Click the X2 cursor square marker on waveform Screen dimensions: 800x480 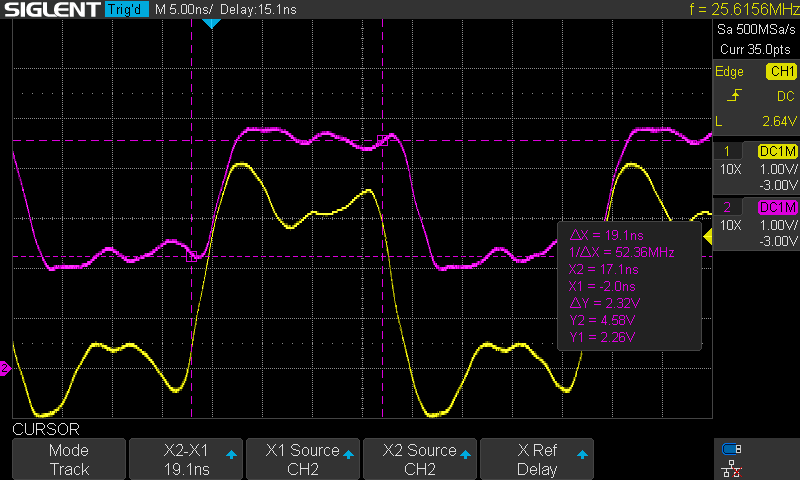click(x=382, y=141)
